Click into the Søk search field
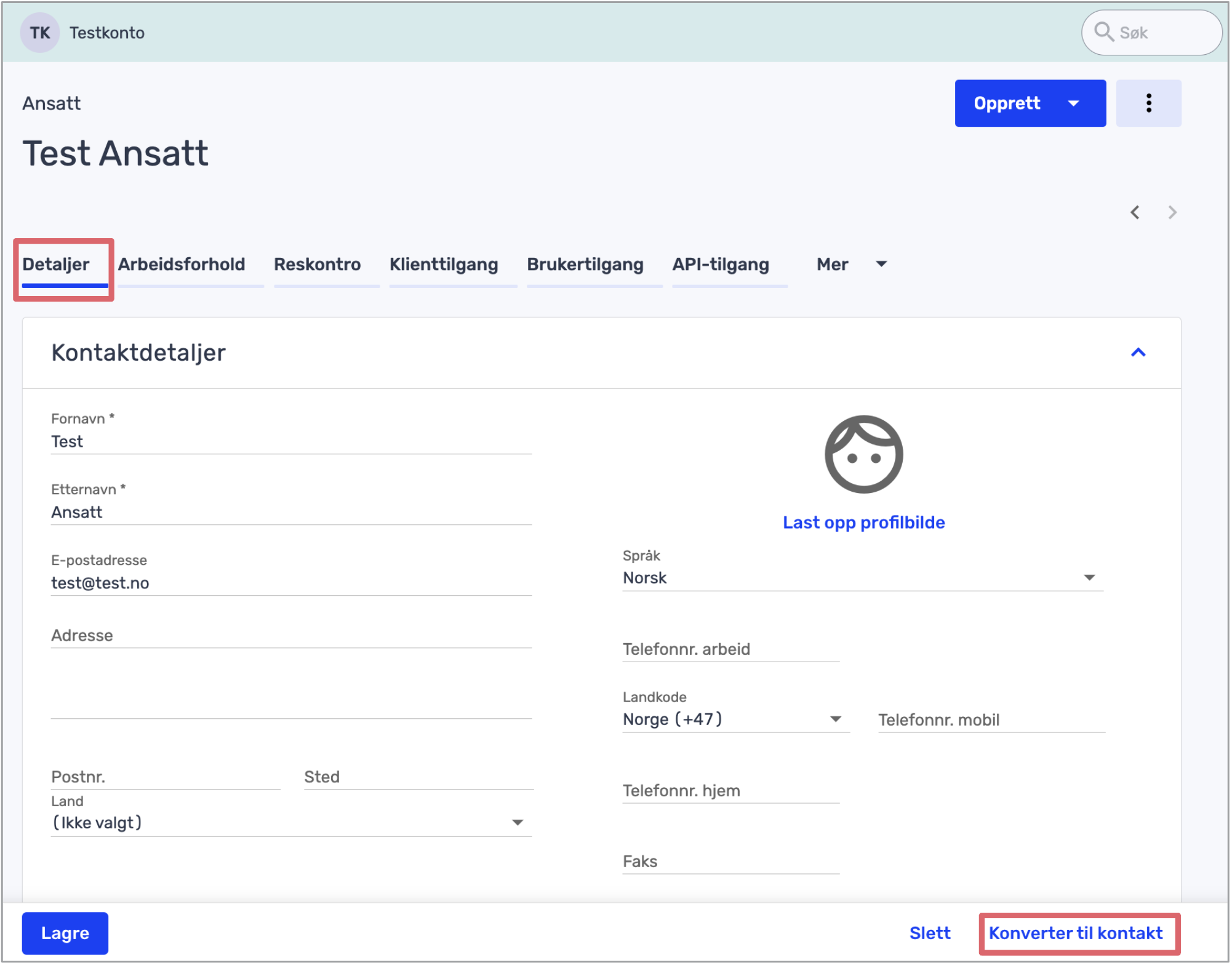The width and height of the screenshot is (1232, 965). point(1151,33)
